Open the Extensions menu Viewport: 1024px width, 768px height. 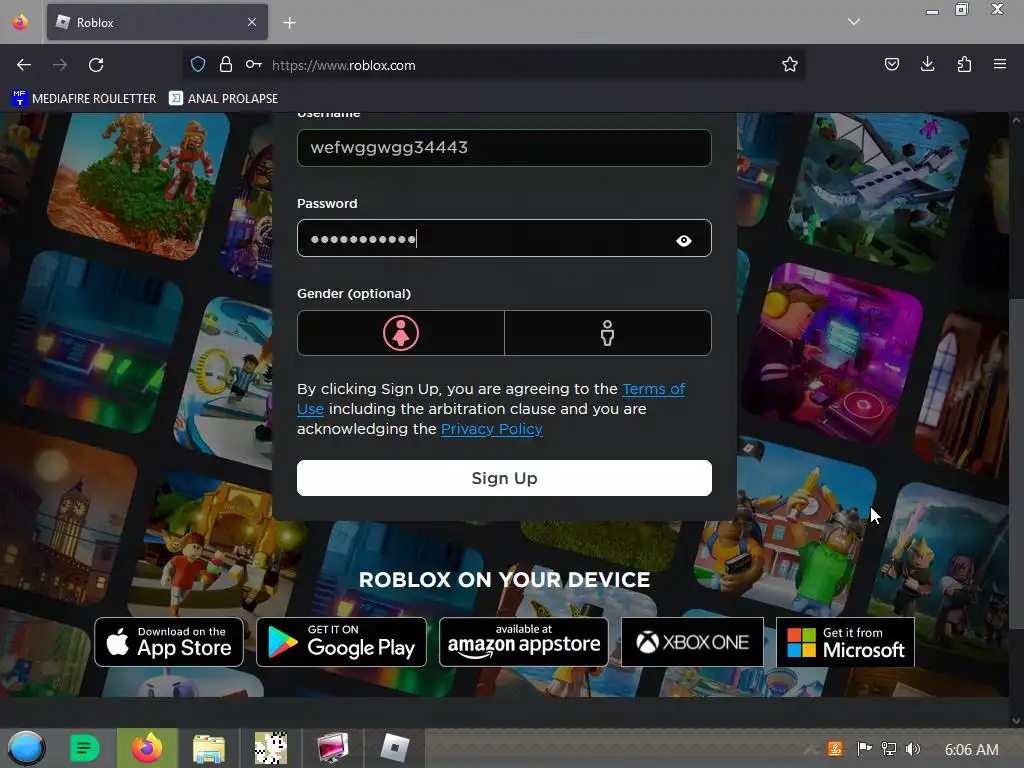(964, 64)
